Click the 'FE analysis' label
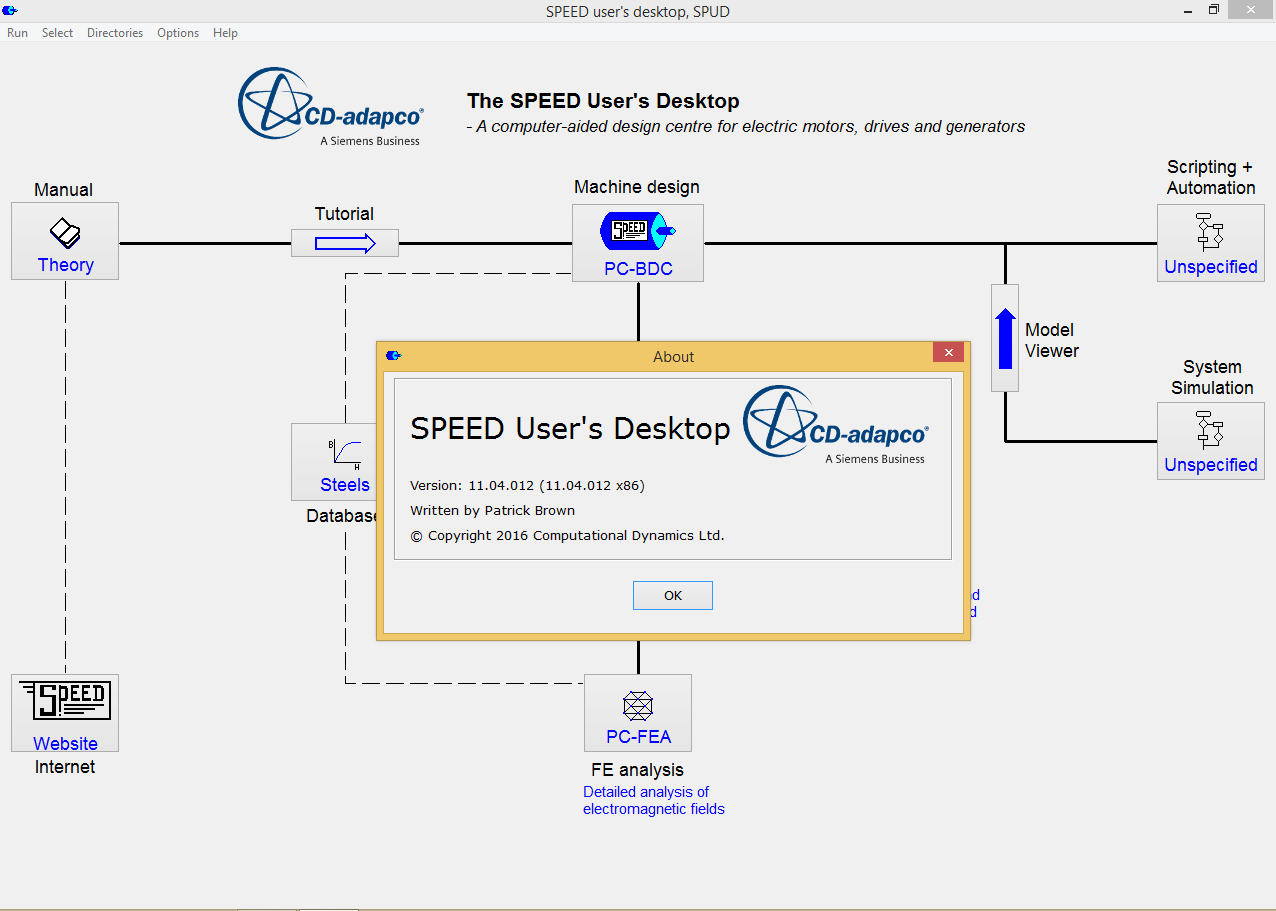Viewport: 1276px width, 911px height. pyautogui.click(x=638, y=770)
